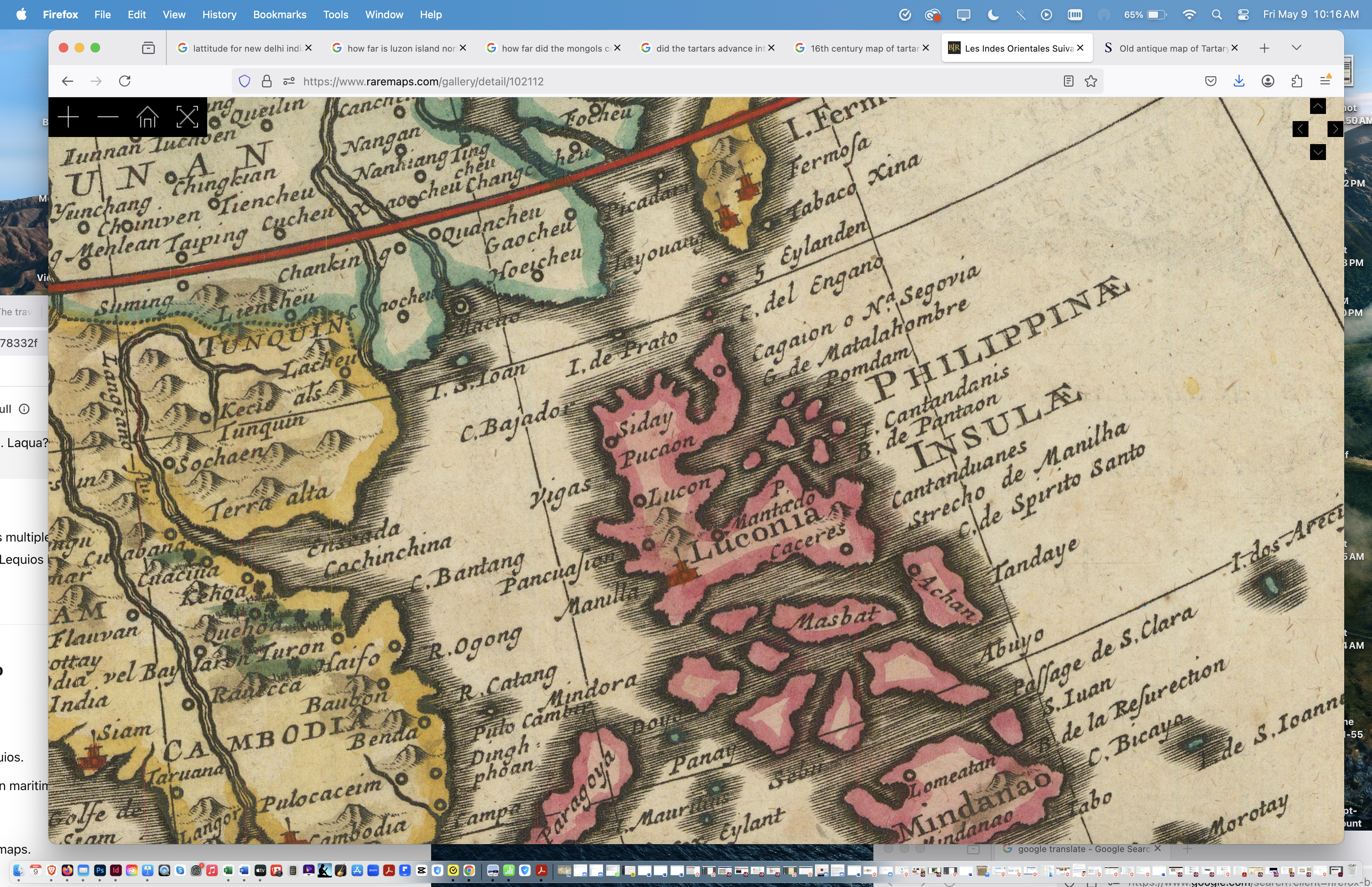Image resolution: width=1372 pixels, height=887 pixels.
Task: Open InDesign from the Dock
Action: [x=116, y=870]
